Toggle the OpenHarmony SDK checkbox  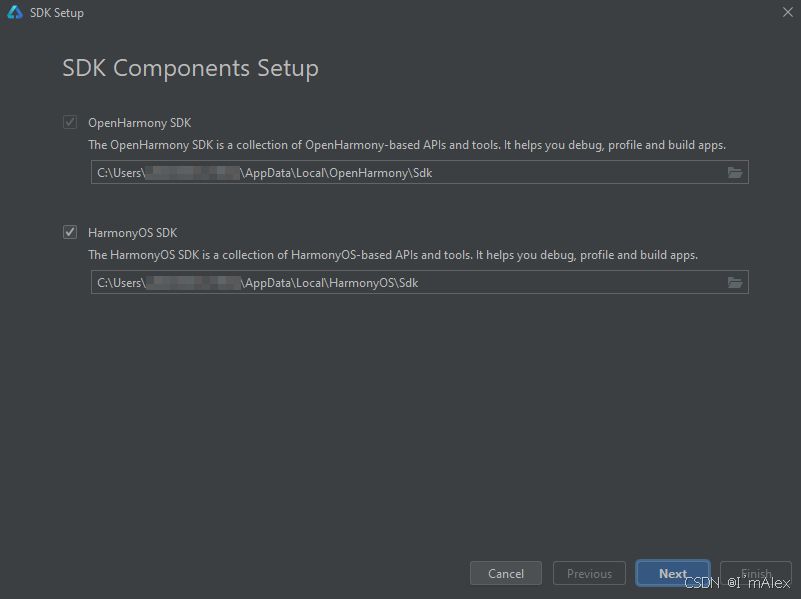[70, 122]
